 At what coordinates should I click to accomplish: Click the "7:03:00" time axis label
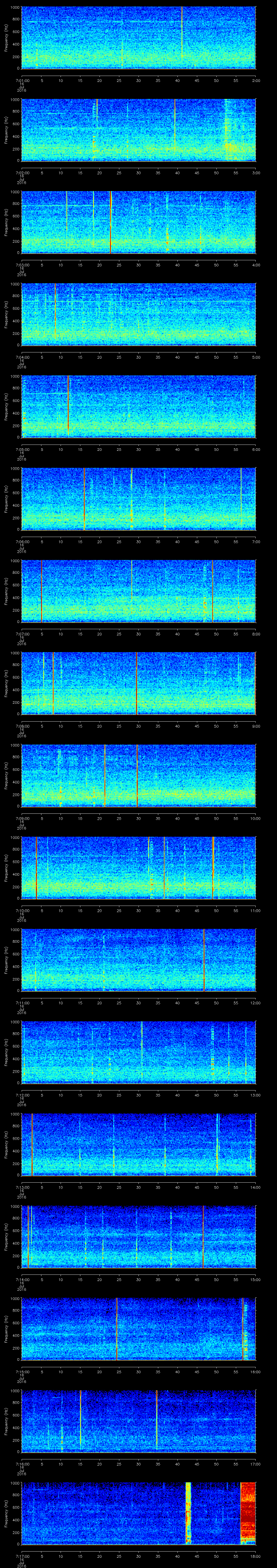22,265
